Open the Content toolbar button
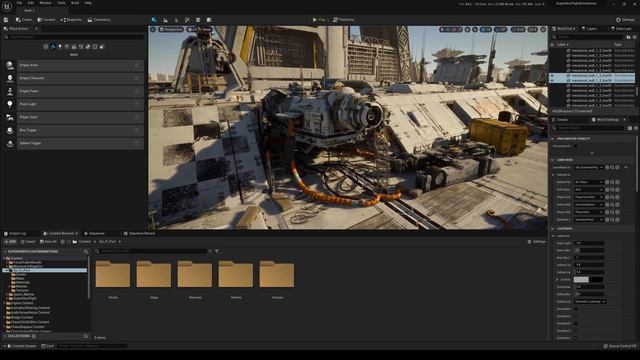 (x=47, y=20)
